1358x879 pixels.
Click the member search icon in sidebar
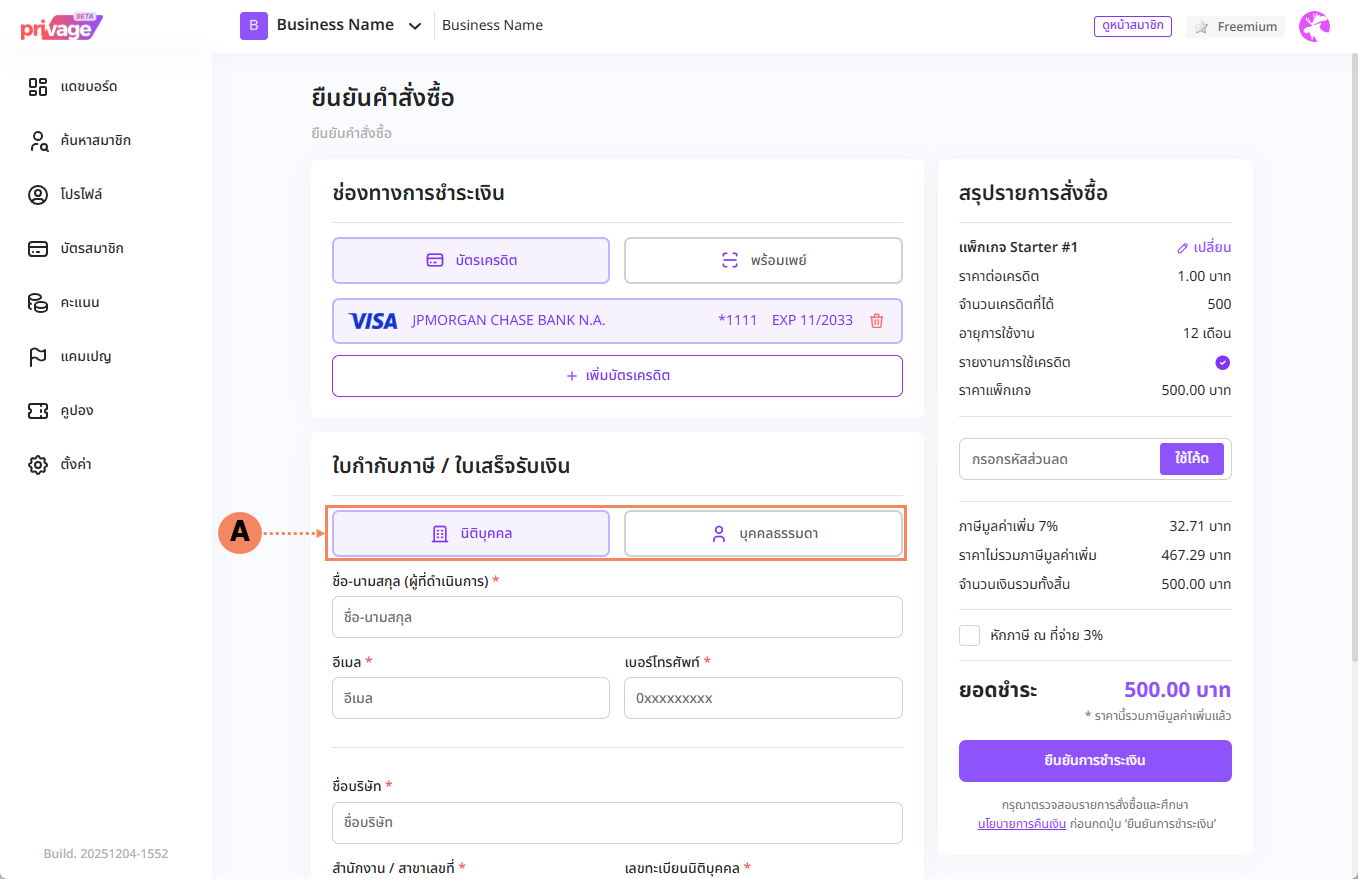point(38,141)
